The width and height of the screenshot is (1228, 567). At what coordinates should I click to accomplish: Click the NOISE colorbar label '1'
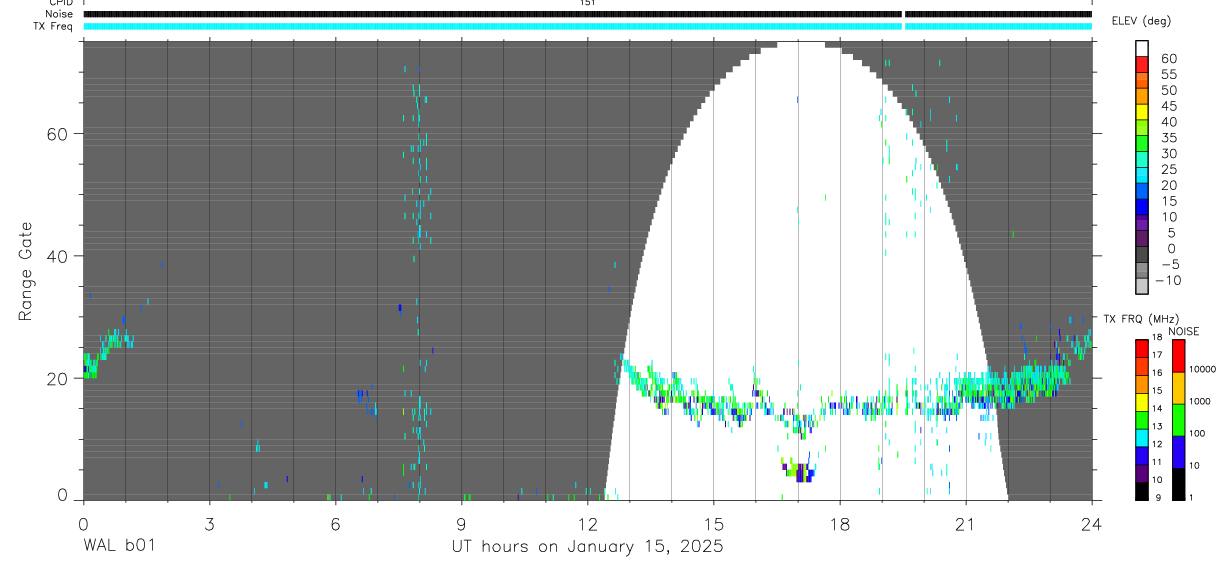pyautogui.click(x=1192, y=498)
